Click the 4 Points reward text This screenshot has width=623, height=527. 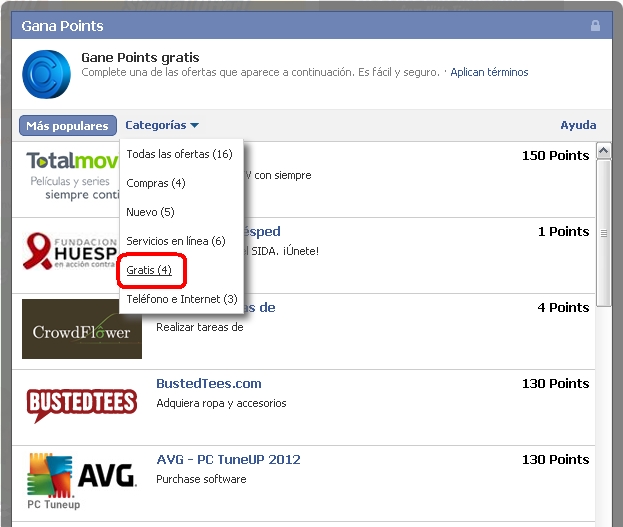tap(563, 308)
